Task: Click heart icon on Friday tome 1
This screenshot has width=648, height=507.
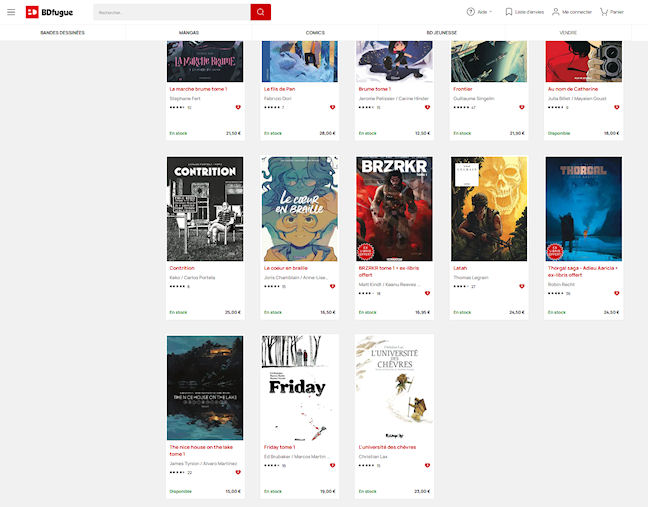Action: coord(333,466)
